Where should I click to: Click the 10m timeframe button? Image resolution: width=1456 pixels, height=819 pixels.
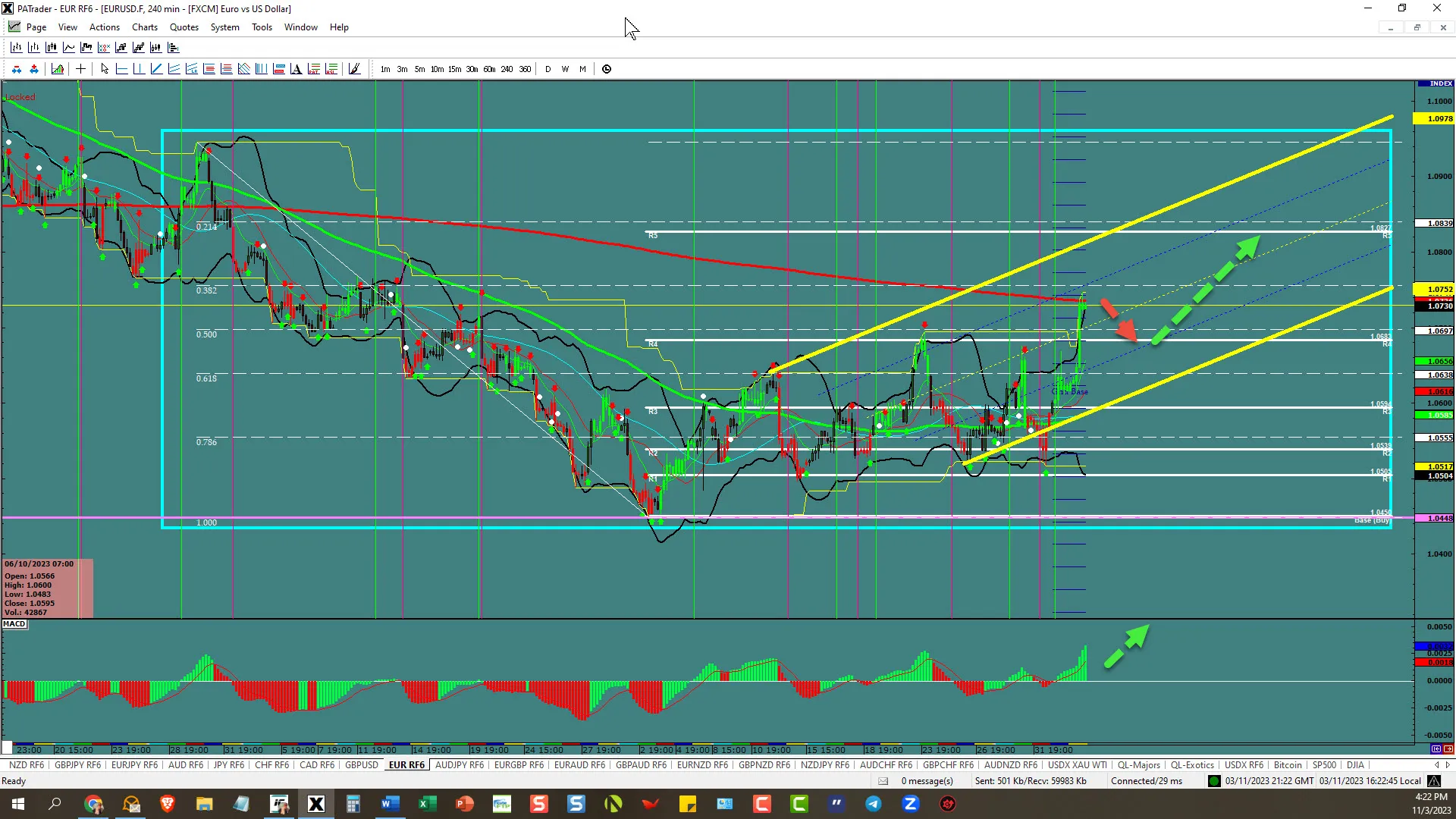tap(437, 69)
